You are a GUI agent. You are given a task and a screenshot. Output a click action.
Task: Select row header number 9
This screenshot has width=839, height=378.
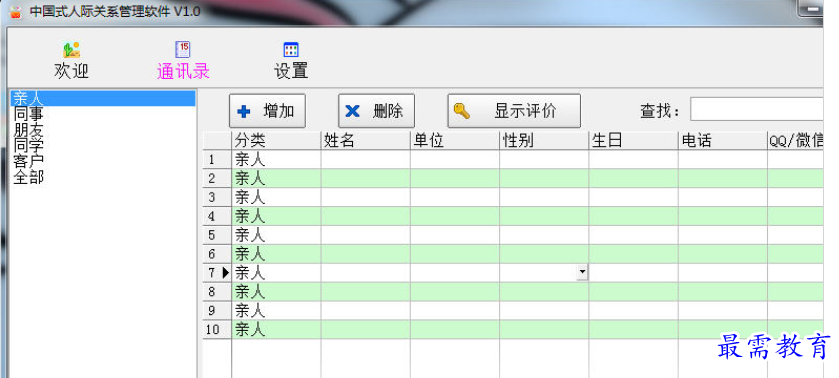(x=217, y=311)
